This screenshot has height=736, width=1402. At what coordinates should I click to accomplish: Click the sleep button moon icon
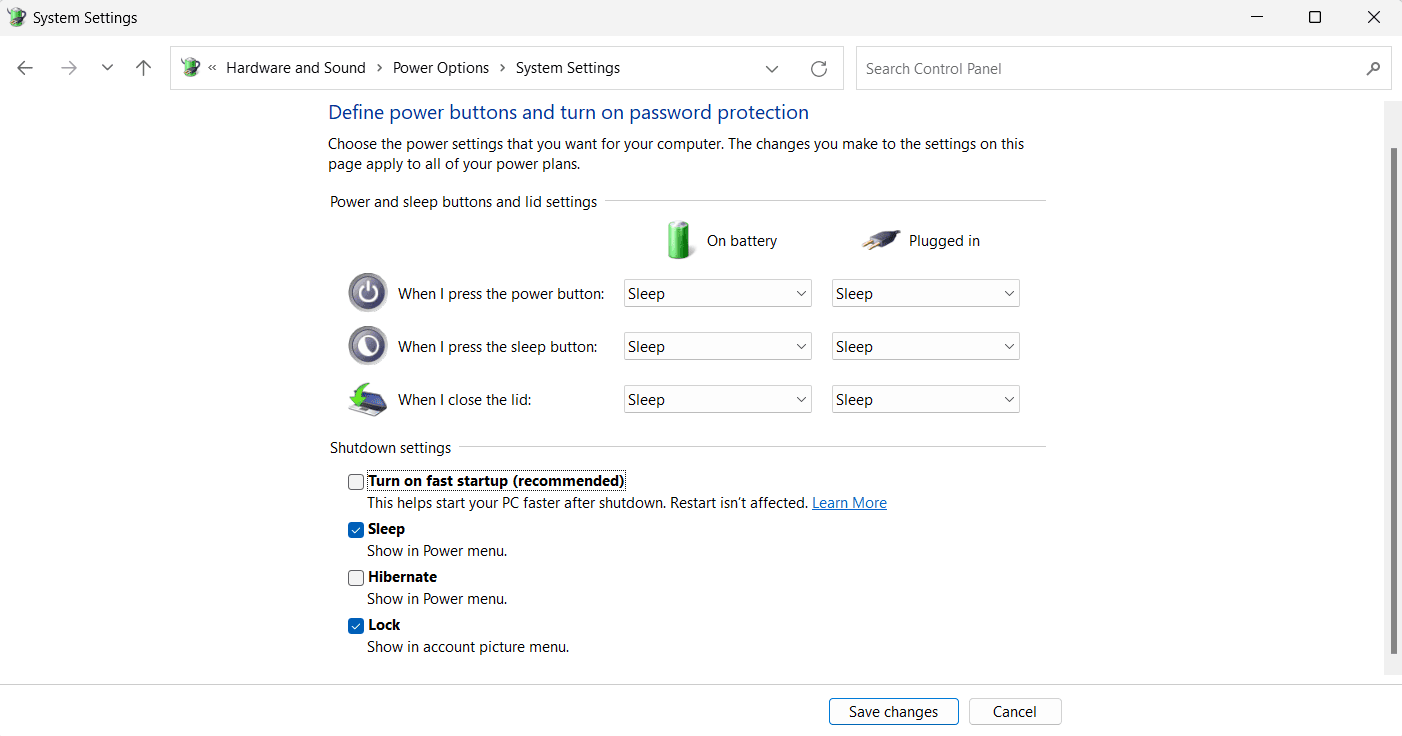[x=367, y=346]
